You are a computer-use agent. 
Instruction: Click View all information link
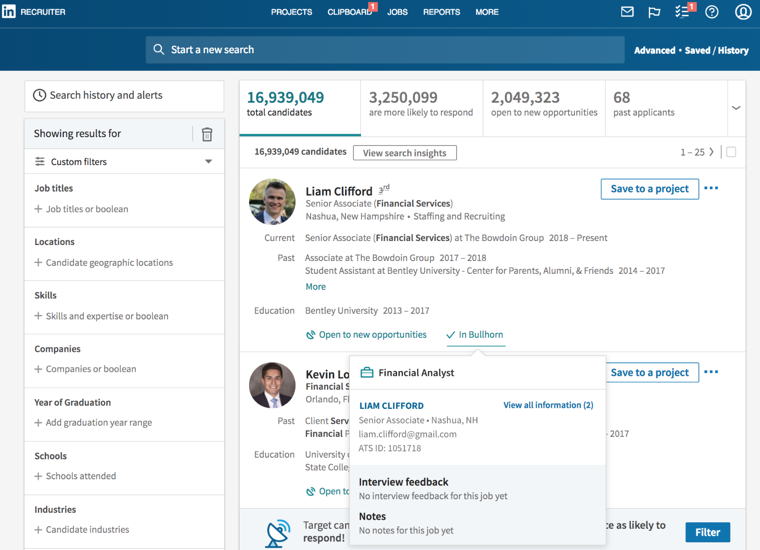[548, 405]
